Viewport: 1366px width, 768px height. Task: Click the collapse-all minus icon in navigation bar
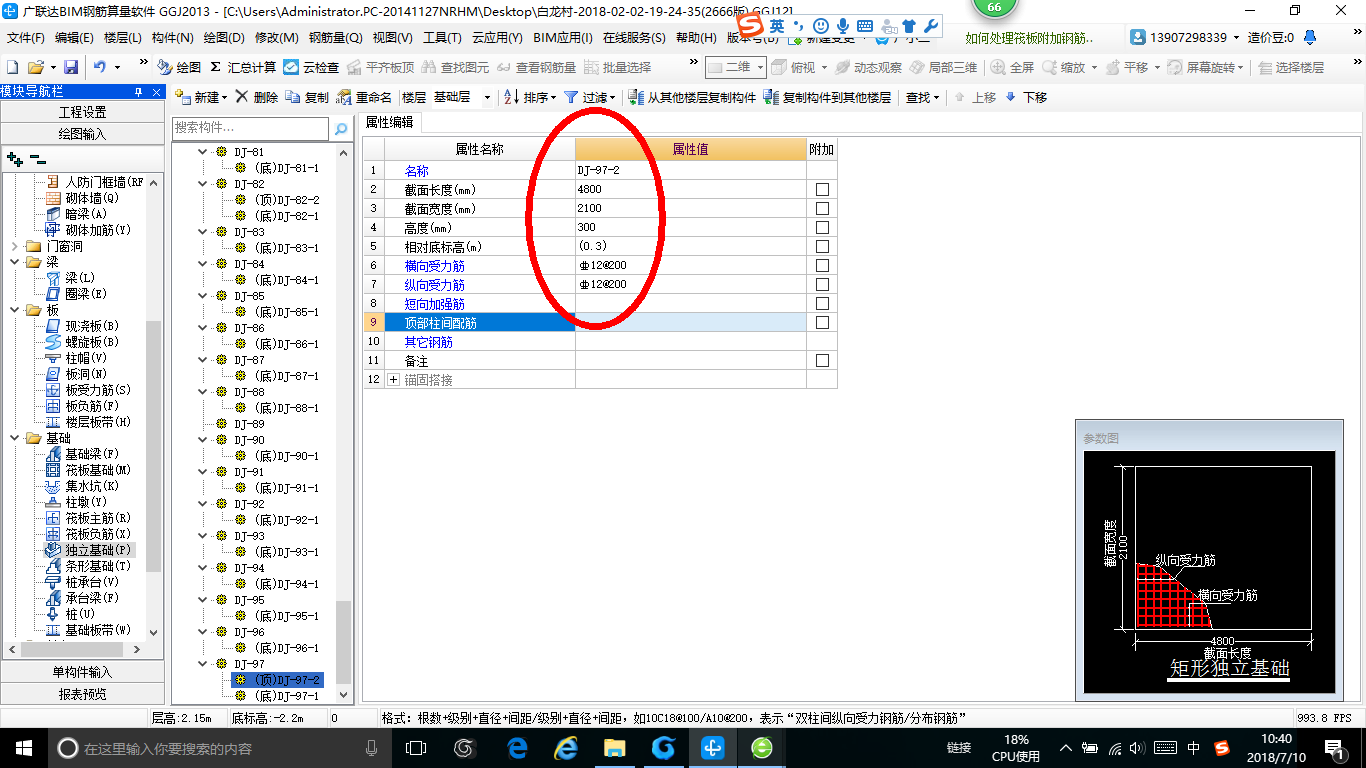pos(38,159)
